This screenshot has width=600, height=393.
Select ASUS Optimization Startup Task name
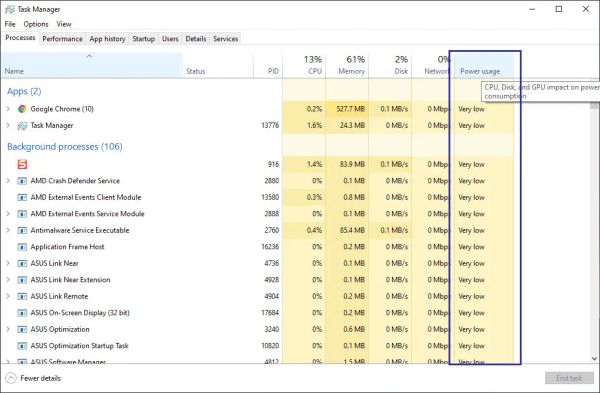click(80, 346)
